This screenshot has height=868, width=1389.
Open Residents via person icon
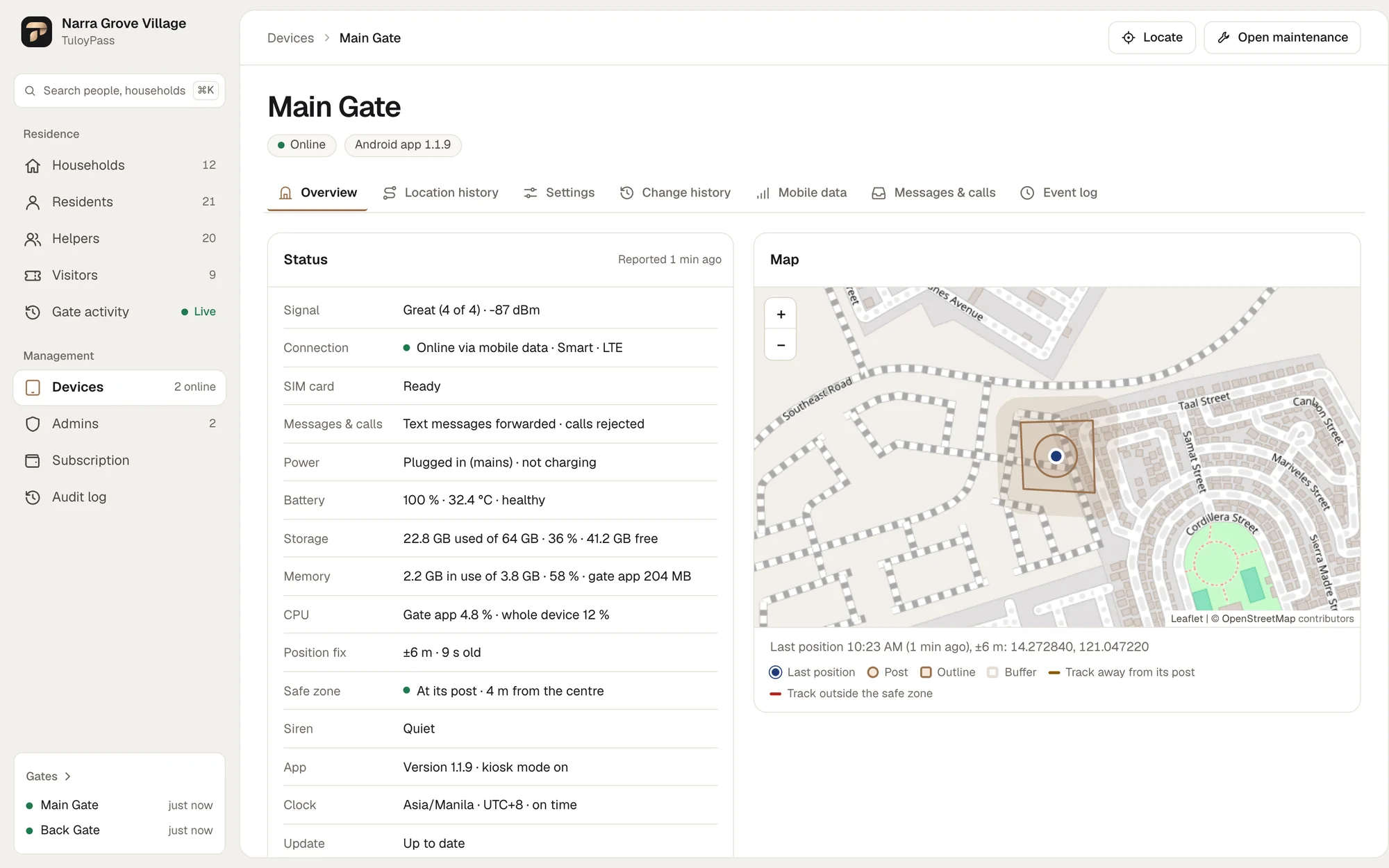pos(33,202)
